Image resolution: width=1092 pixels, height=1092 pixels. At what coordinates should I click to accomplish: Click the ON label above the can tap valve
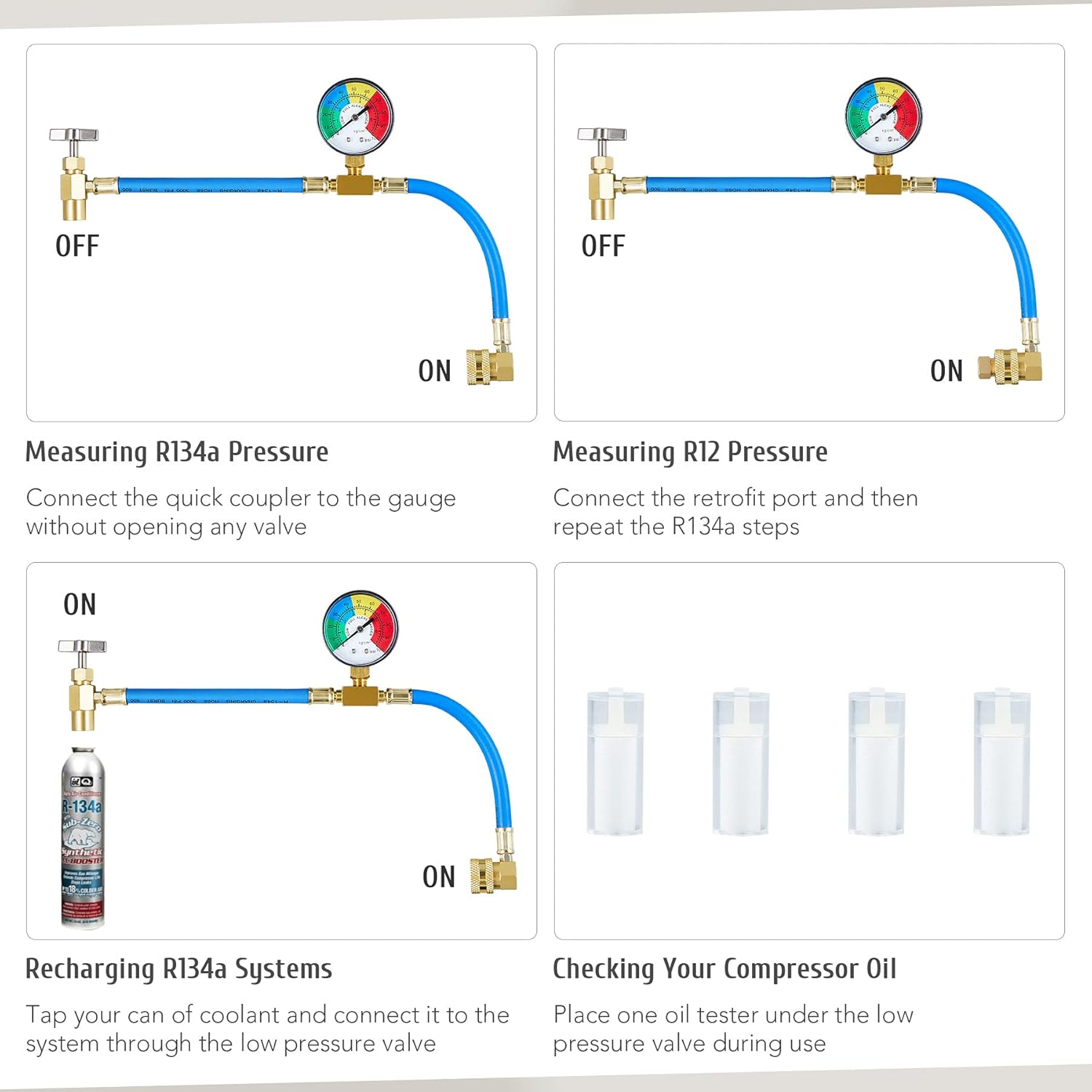pyautogui.click(x=79, y=604)
